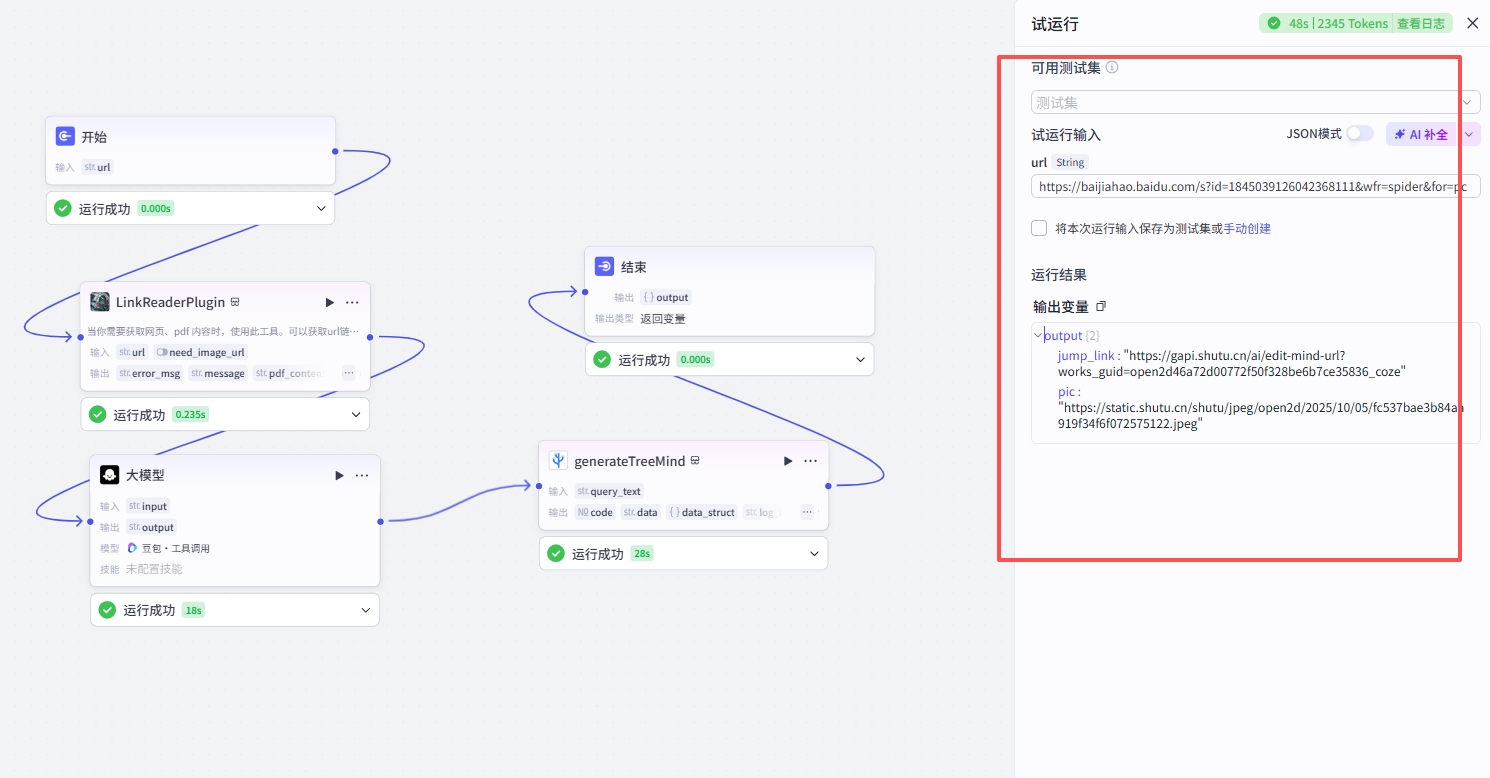The image size is (1490, 778).
Task: Run the generateTreeMind node with play button
Action: [788, 461]
